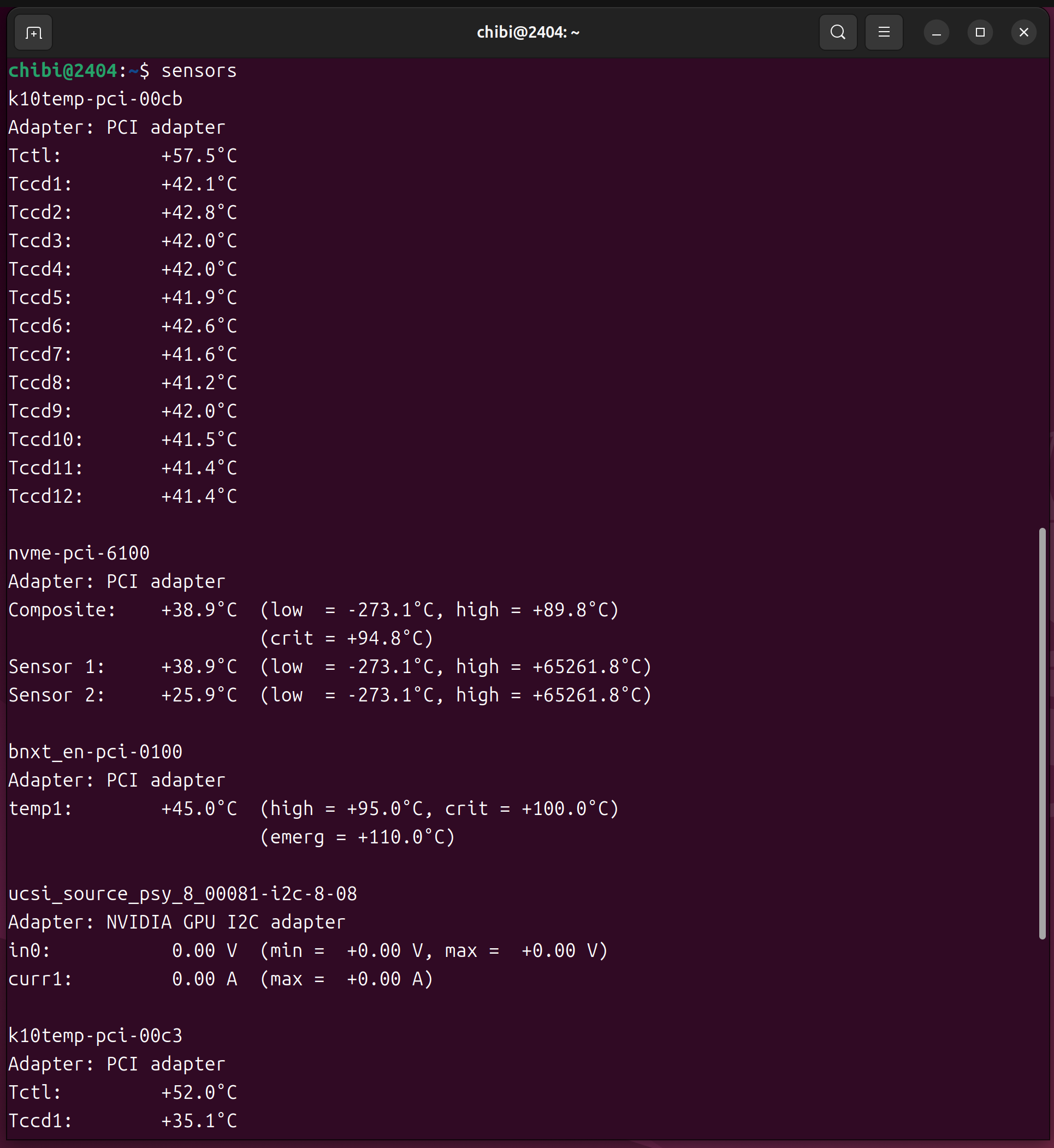
Task: Maximize the terminal window
Action: [980, 33]
